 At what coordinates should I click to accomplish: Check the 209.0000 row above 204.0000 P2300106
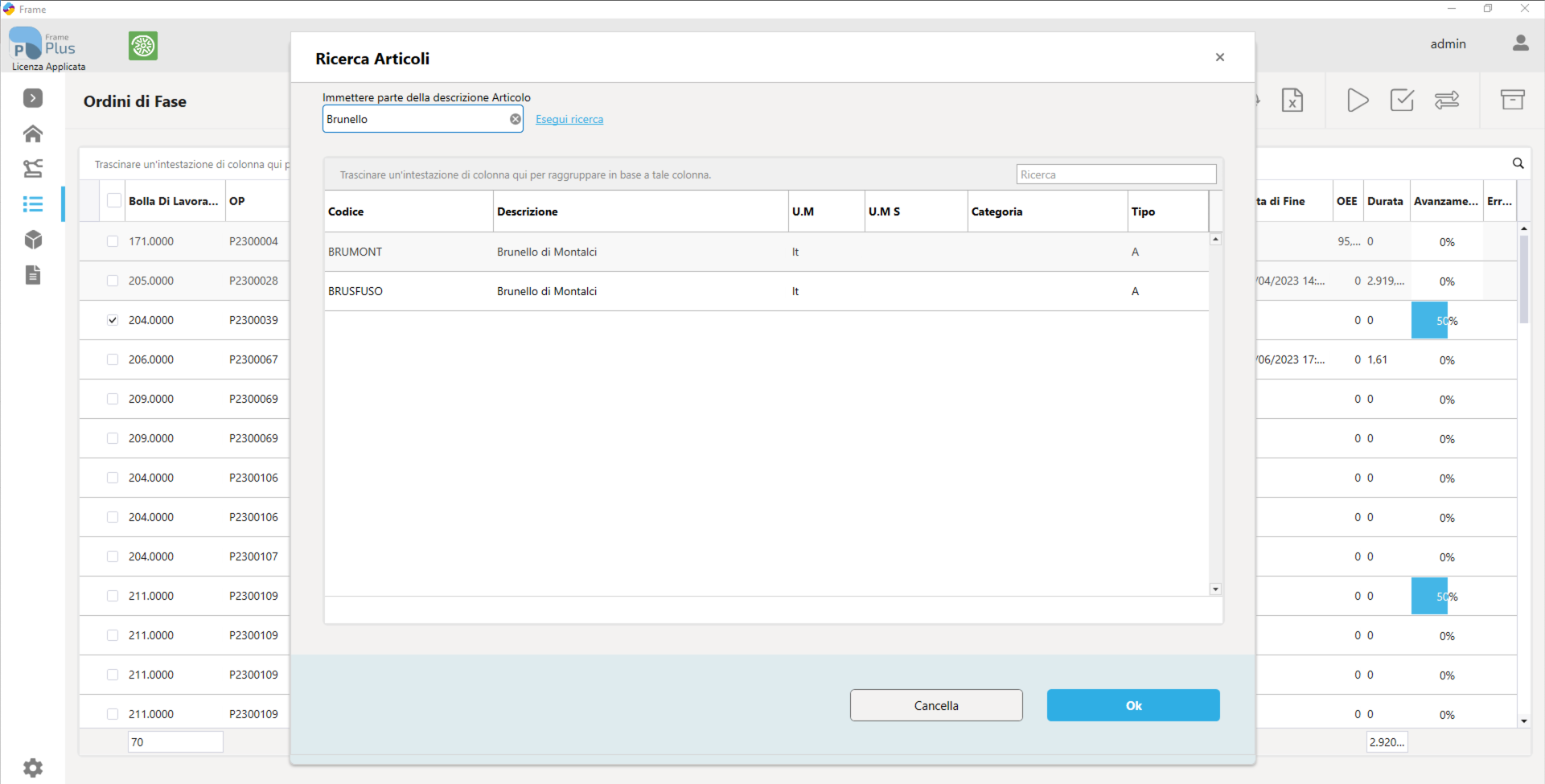tap(113, 438)
